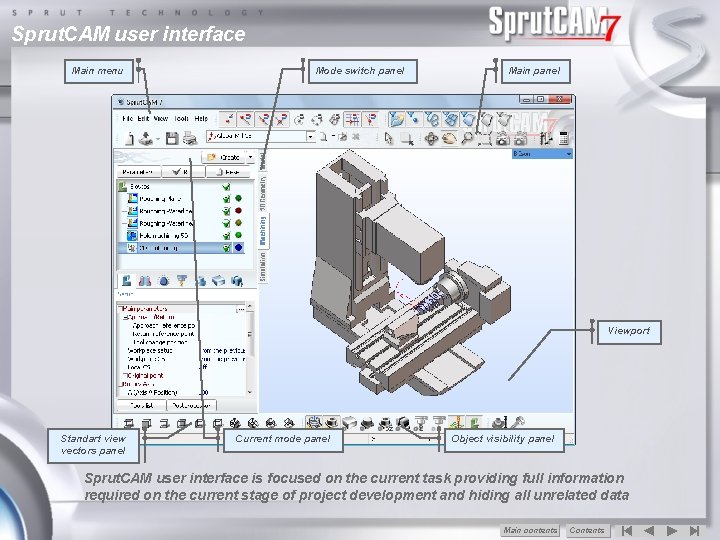Toggle the green fixture visibility icon
Screen dimensions: 720x540
pyautogui.click(x=475, y=422)
